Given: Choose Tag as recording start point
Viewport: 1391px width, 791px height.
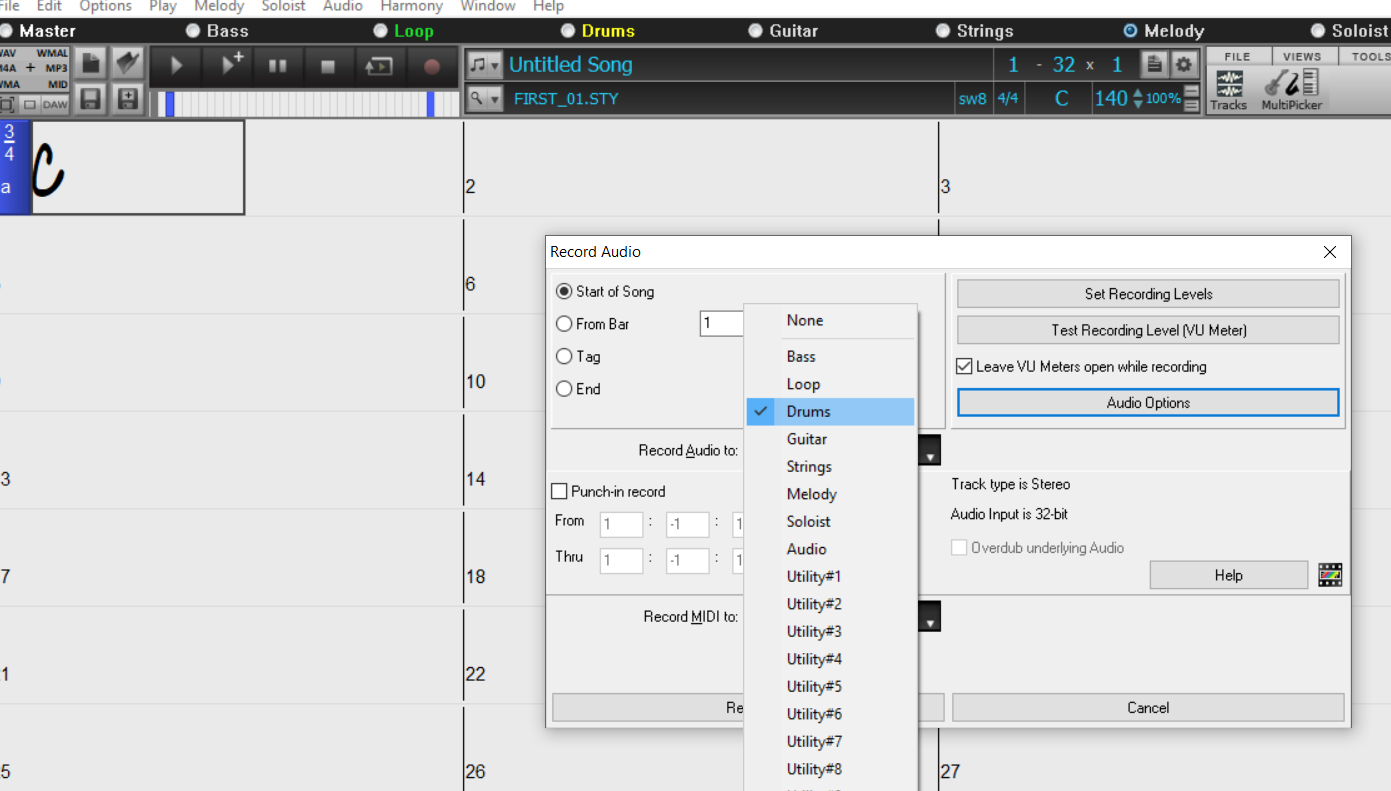Looking at the screenshot, I should coord(578,356).
